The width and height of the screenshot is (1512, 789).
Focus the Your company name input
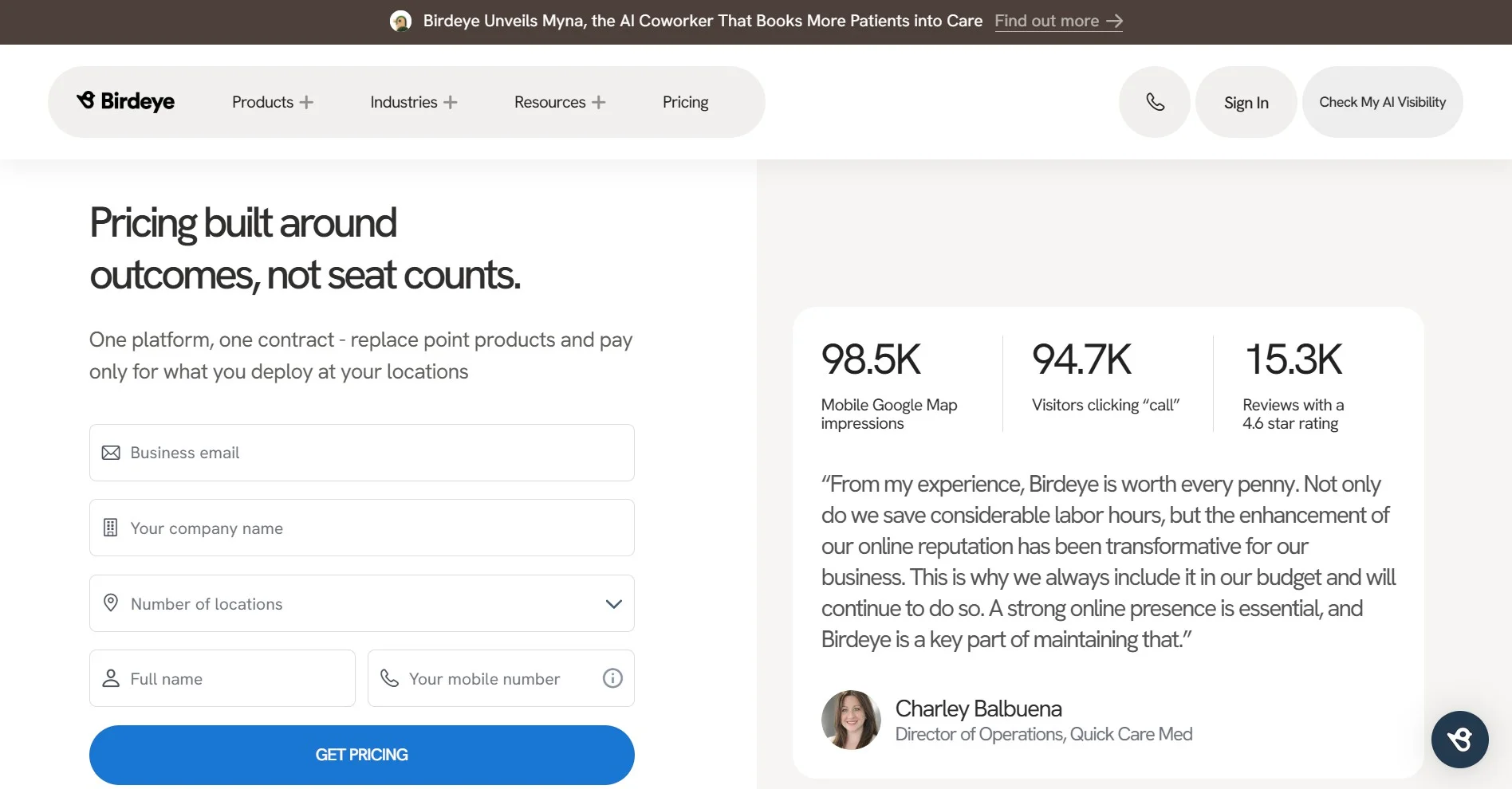click(362, 528)
